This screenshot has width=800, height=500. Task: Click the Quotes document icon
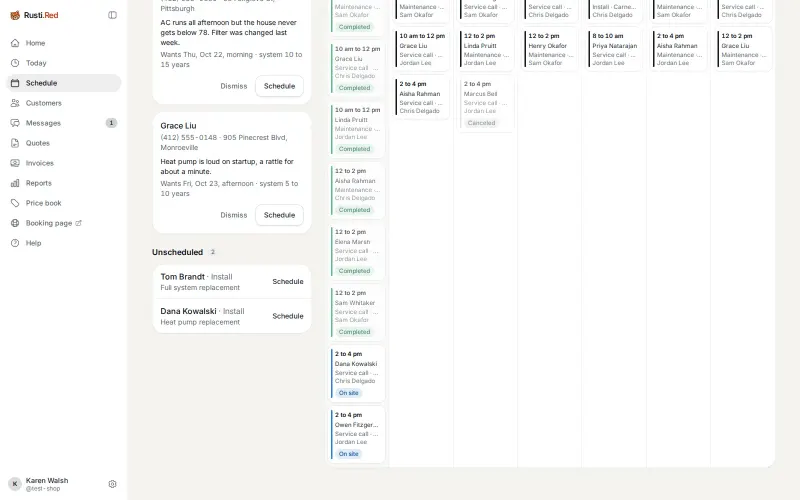(15, 143)
